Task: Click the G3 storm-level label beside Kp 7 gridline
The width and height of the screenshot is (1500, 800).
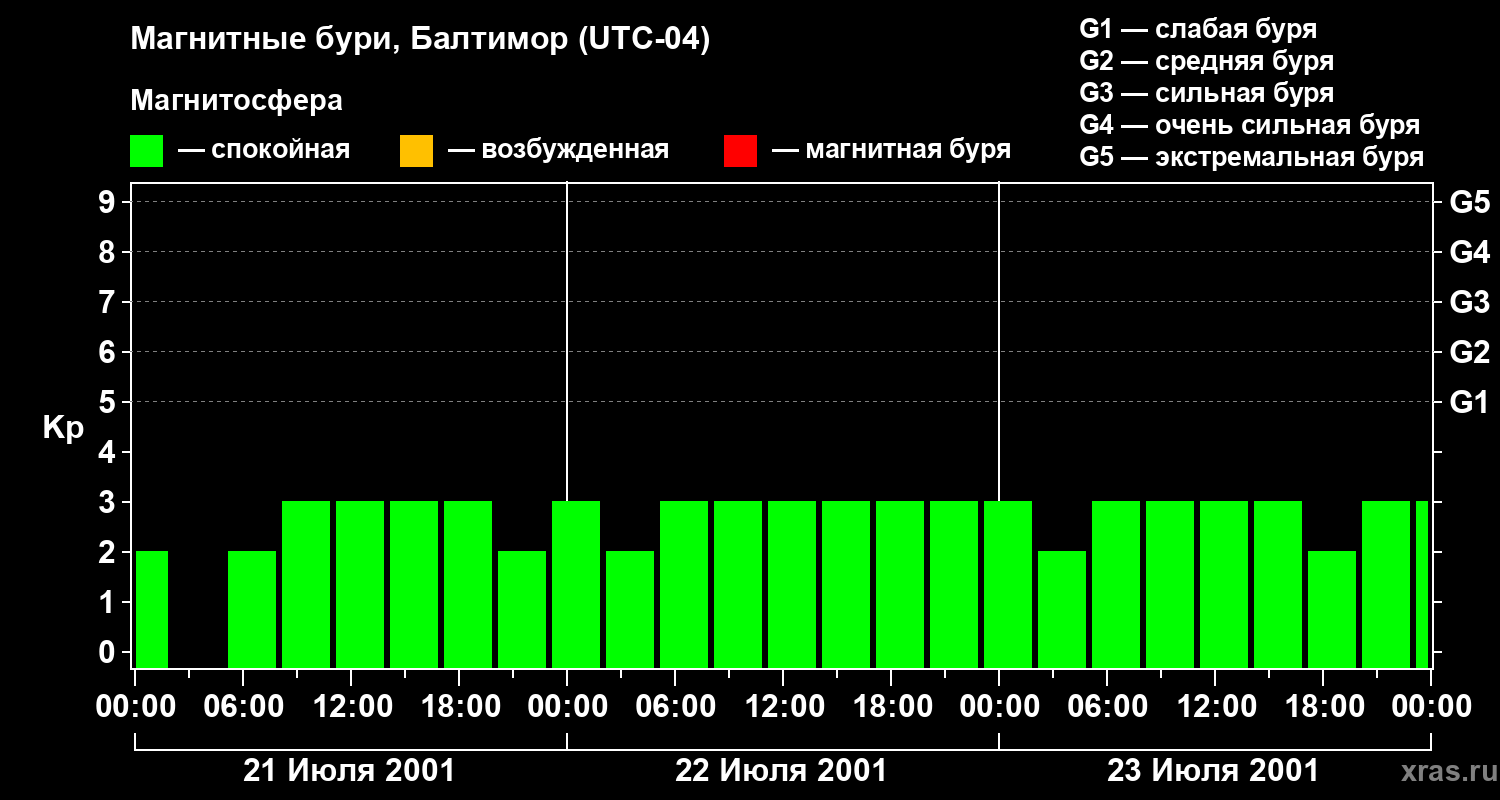Action: click(x=1470, y=302)
